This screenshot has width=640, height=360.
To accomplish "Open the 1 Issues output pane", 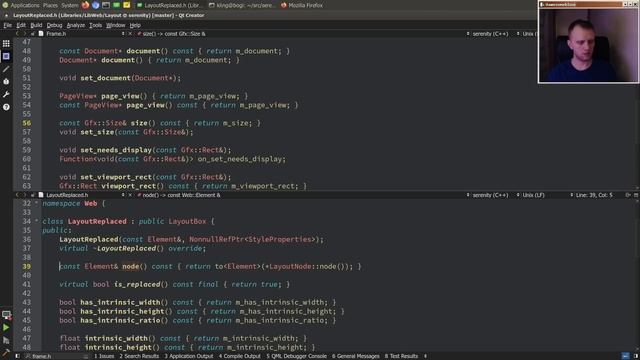I will [104, 356].
